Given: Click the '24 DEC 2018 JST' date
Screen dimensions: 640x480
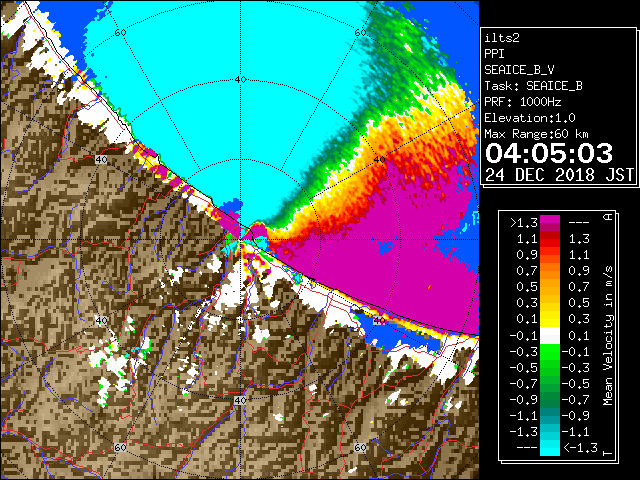Looking at the screenshot, I should coord(559,175).
